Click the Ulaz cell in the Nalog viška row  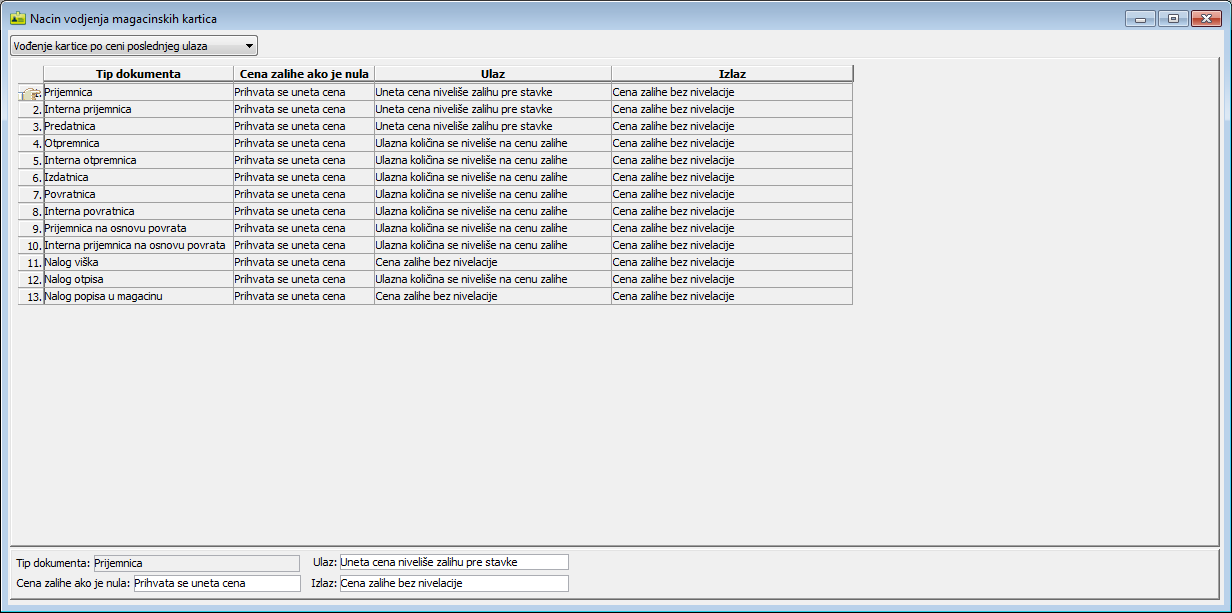493,262
